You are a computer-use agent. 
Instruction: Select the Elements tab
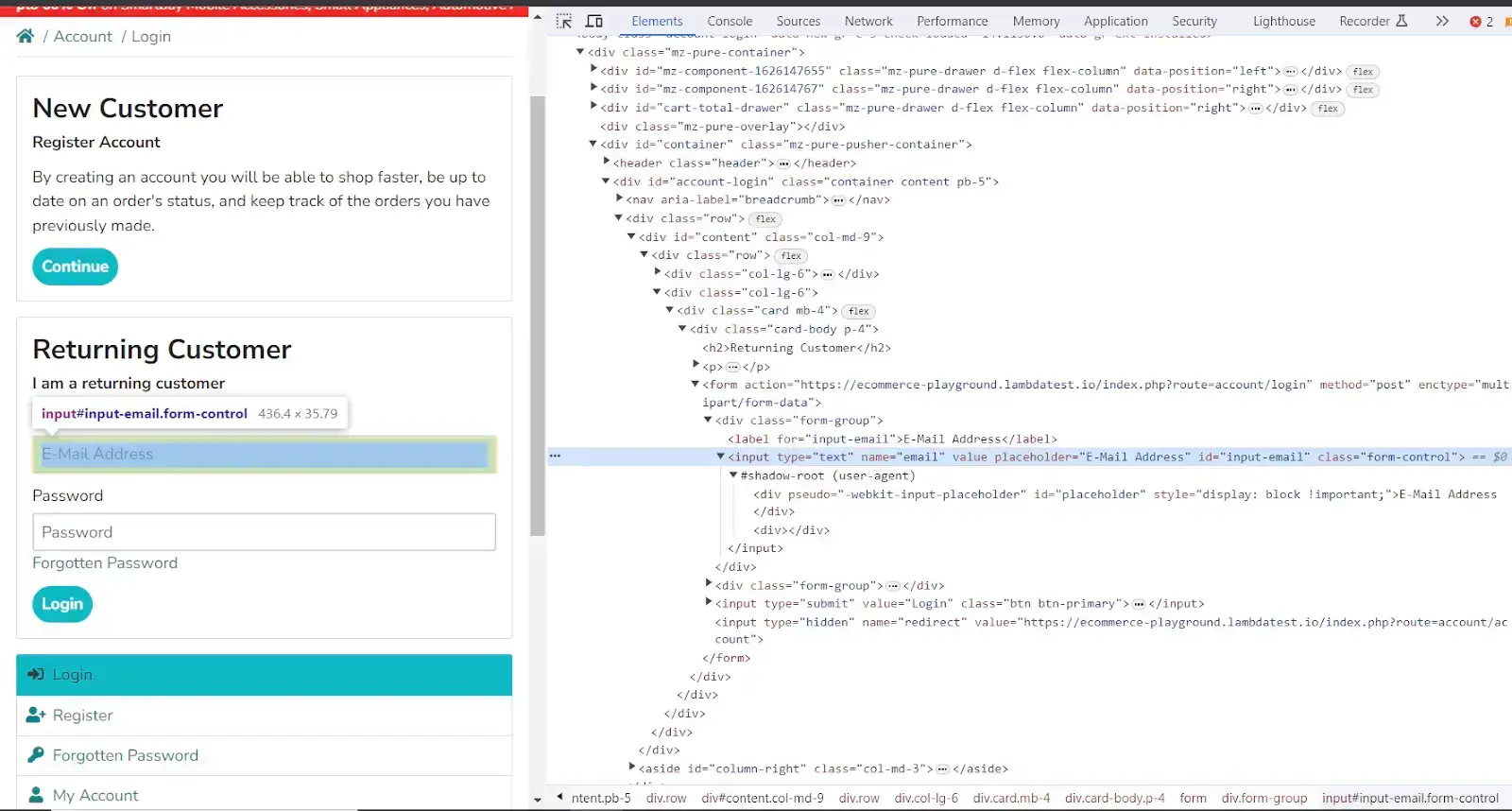pos(657,21)
